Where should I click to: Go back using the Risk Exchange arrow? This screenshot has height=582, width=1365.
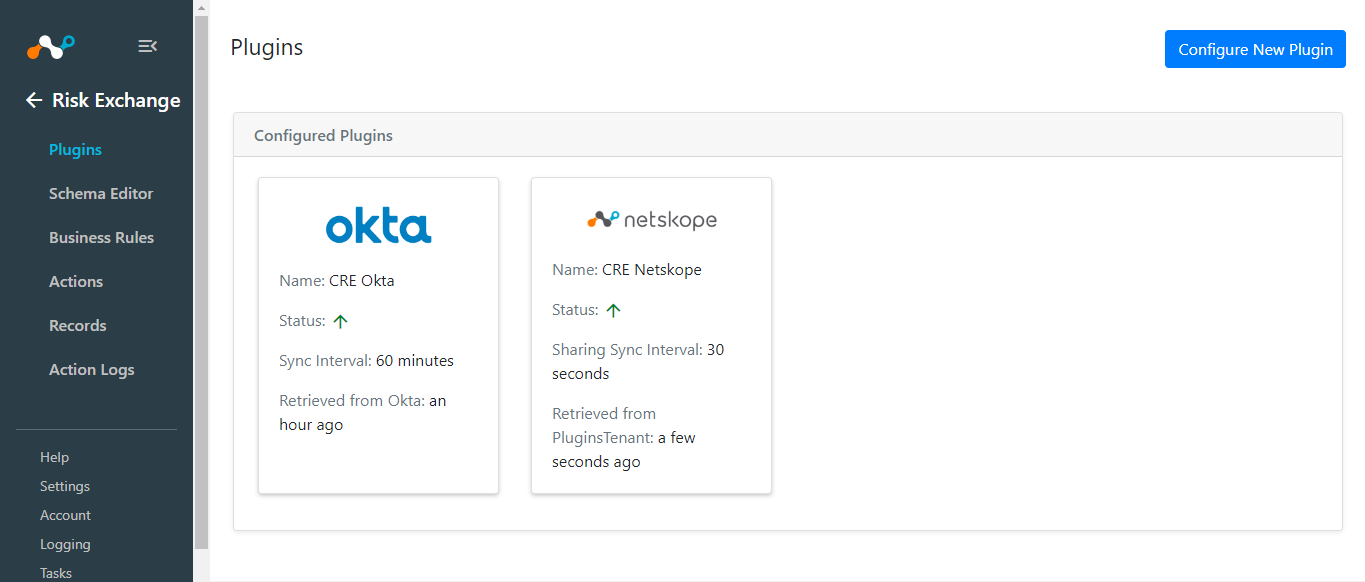pos(34,100)
